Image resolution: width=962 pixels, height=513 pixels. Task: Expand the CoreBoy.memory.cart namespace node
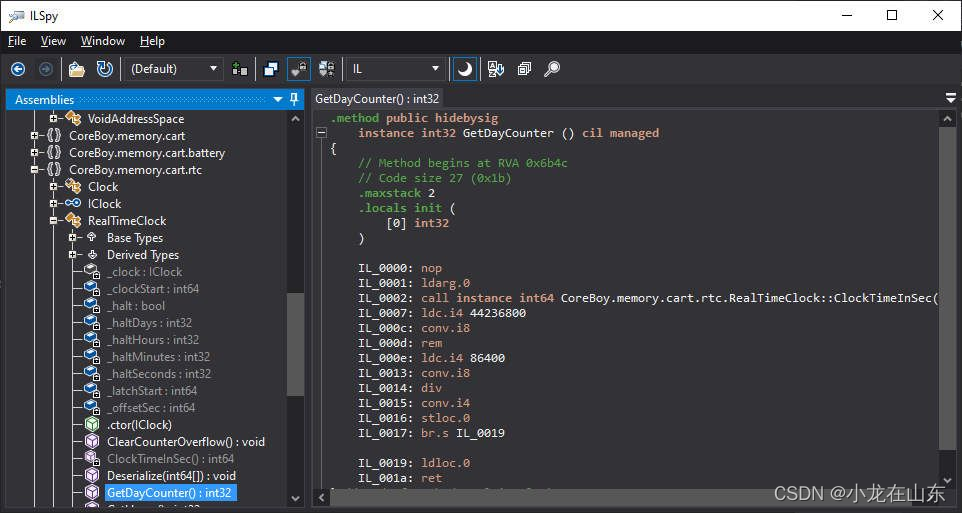click(x=34, y=136)
